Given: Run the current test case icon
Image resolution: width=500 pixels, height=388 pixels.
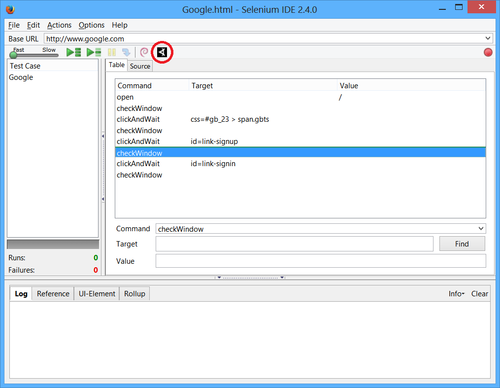Looking at the screenshot, I should [94, 52].
